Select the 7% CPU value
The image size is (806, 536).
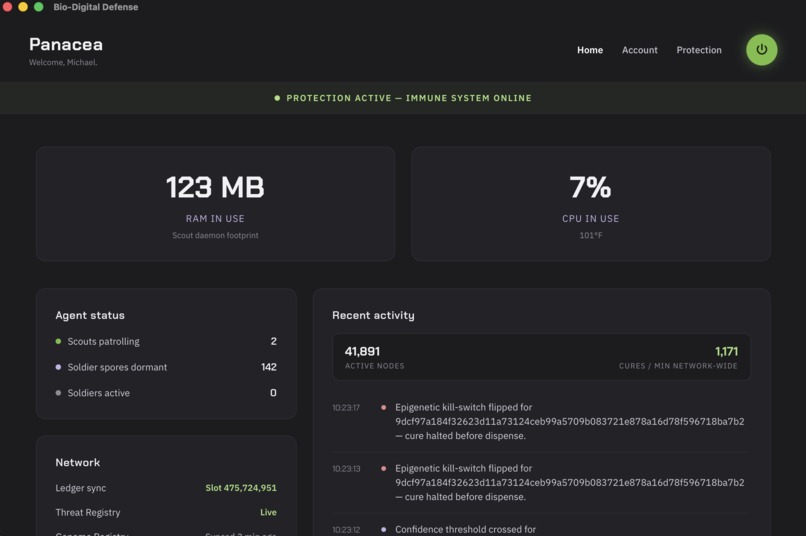click(x=590, y=187)
